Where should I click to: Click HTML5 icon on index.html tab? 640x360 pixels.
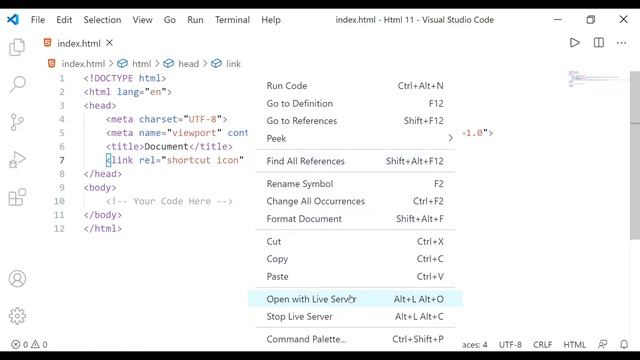(48, 42)
